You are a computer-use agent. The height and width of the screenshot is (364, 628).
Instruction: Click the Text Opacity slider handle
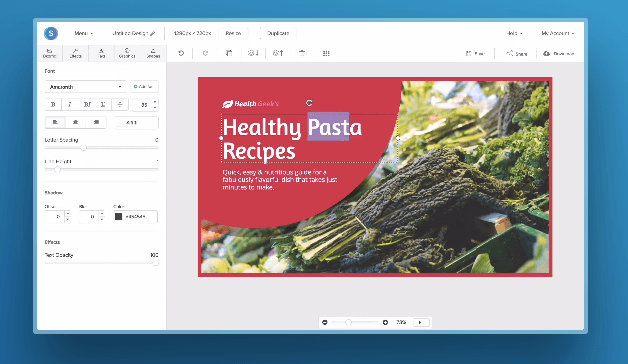coord(155,263)
